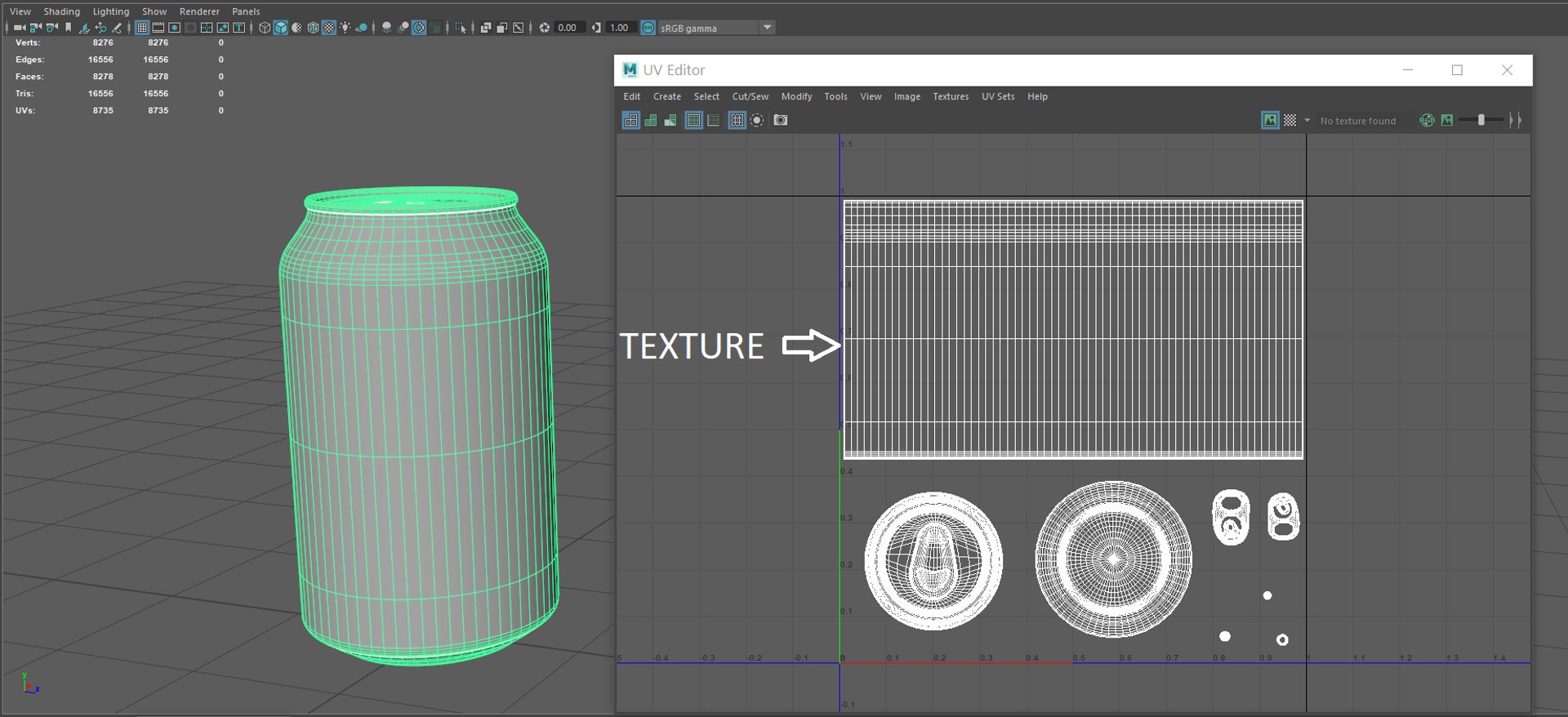Toggle motion blur icon in viewport
1568x717 pixels.
click(x=403, y=28)
